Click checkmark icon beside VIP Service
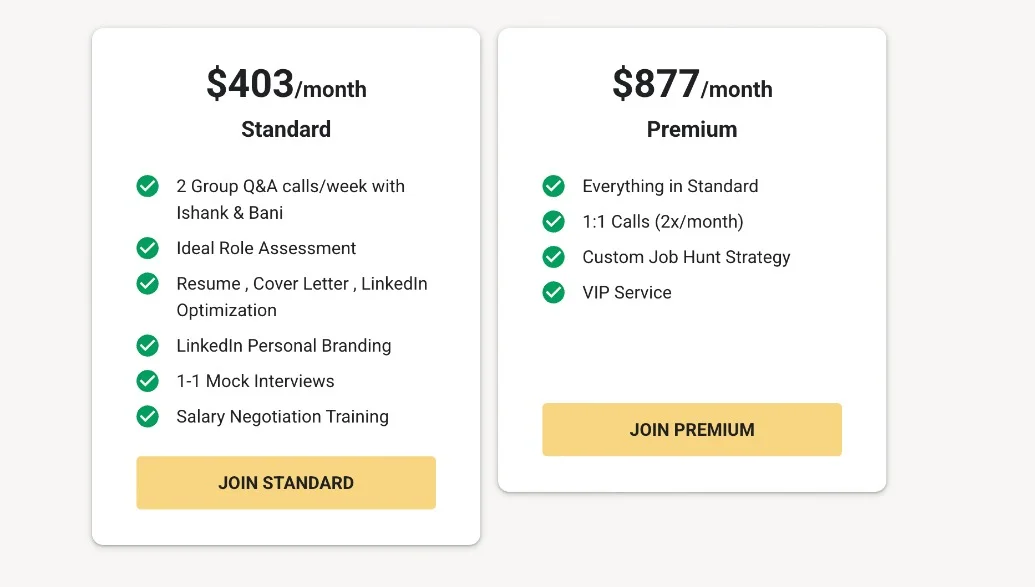The width and height of the screenshot is (1035, 587). tap(554, 293)
